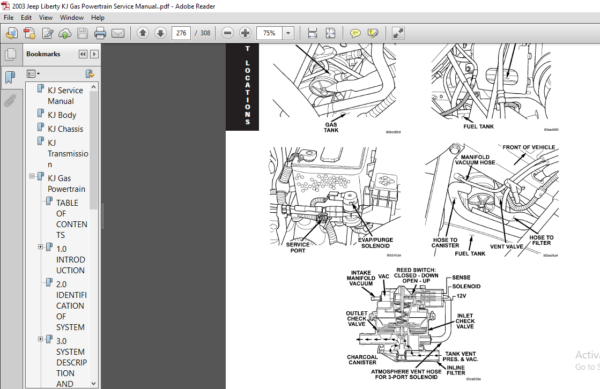Open the zoom percentage dropdown arrow
Viewport: 600px width, 389px height.
pyautogui.click(x=288, y=33)
